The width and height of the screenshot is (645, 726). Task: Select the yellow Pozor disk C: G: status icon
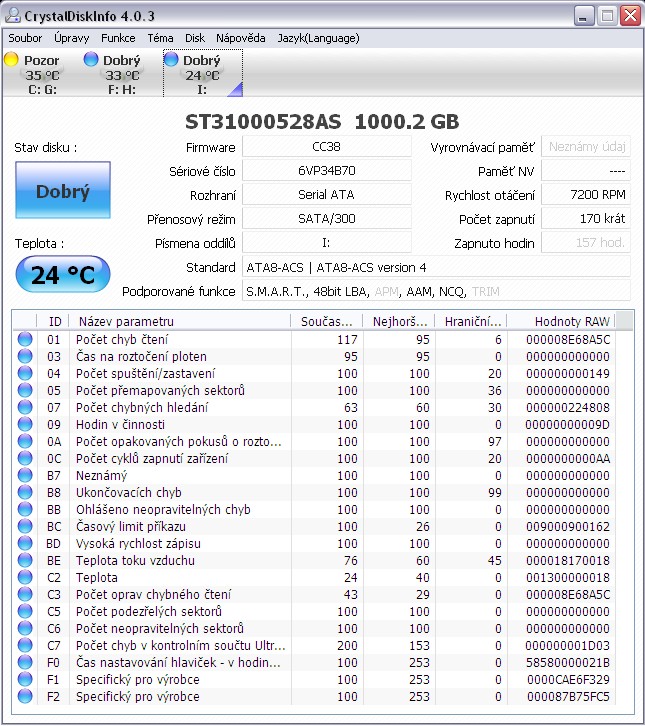point(12,60)
